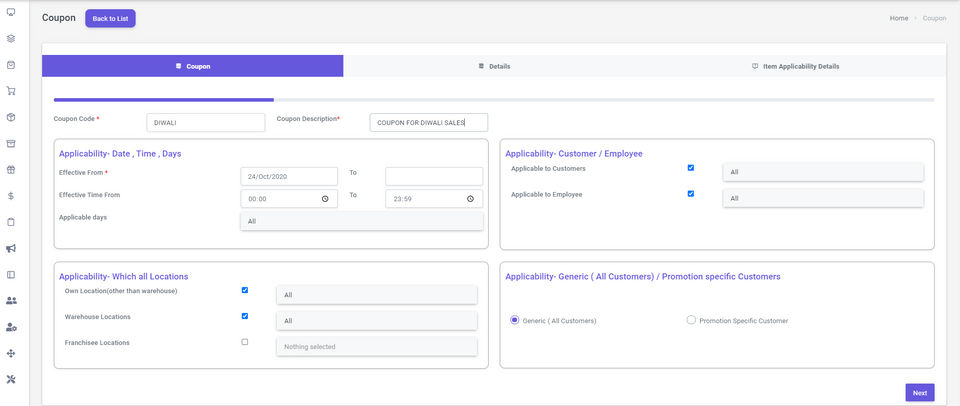Click the Back to List button
The height and width of the screenshot is (406, 960).
pos(110,18)
